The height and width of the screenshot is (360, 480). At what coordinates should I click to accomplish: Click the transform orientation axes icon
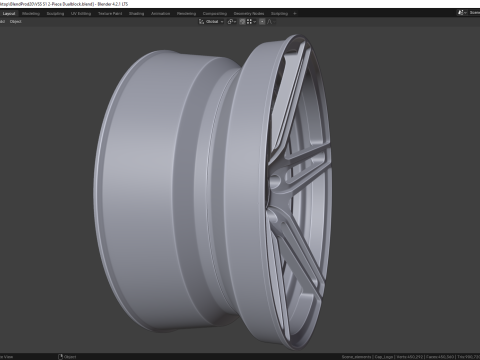point(201,22)
